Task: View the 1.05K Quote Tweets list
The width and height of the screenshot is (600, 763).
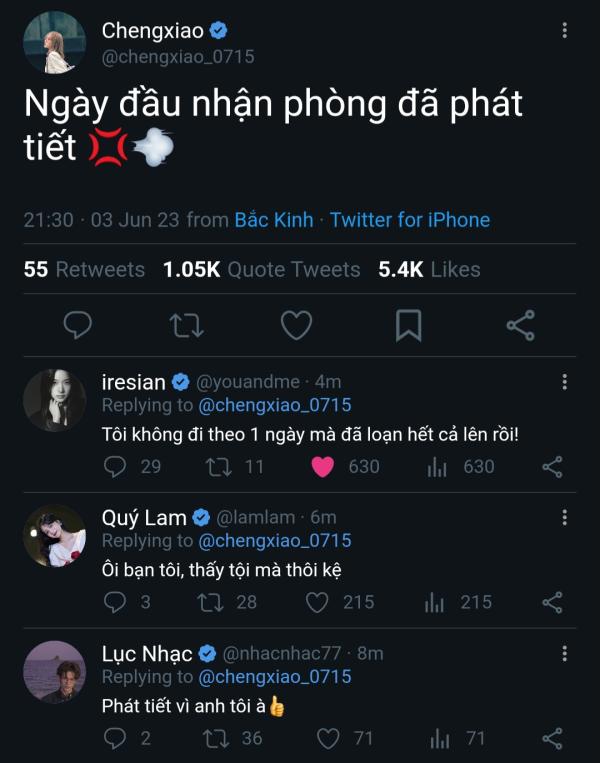Action: (x=262, y=270)
